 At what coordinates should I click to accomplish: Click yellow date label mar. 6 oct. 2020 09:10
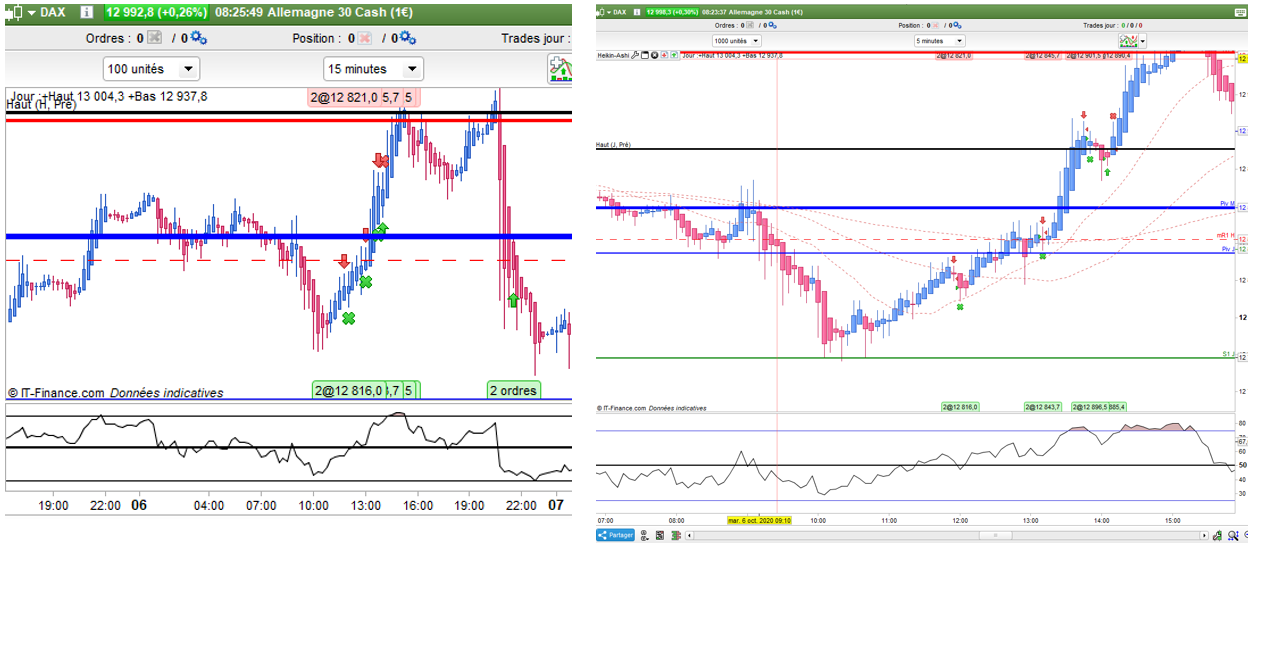(x=759, y=520)
